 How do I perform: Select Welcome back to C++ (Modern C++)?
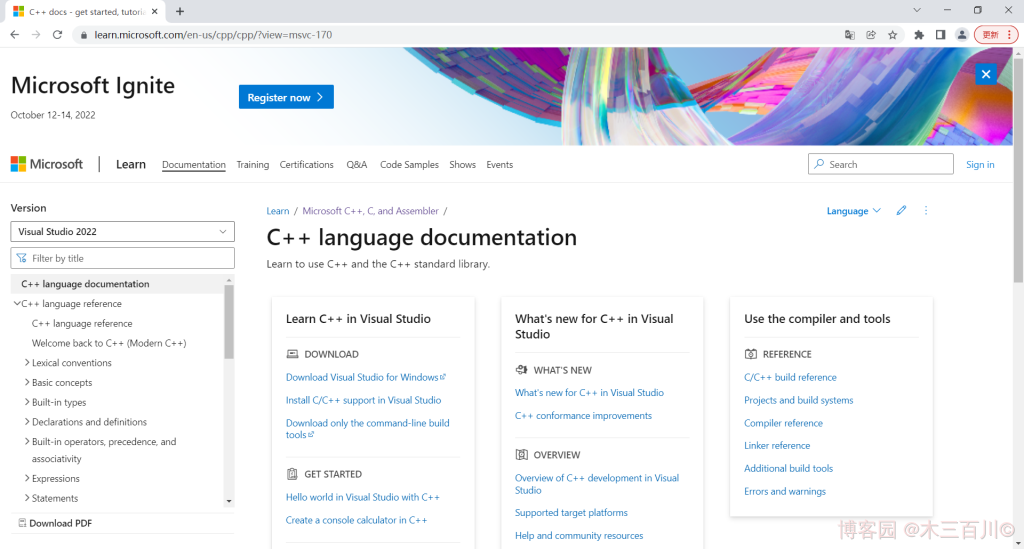[109, 343]
